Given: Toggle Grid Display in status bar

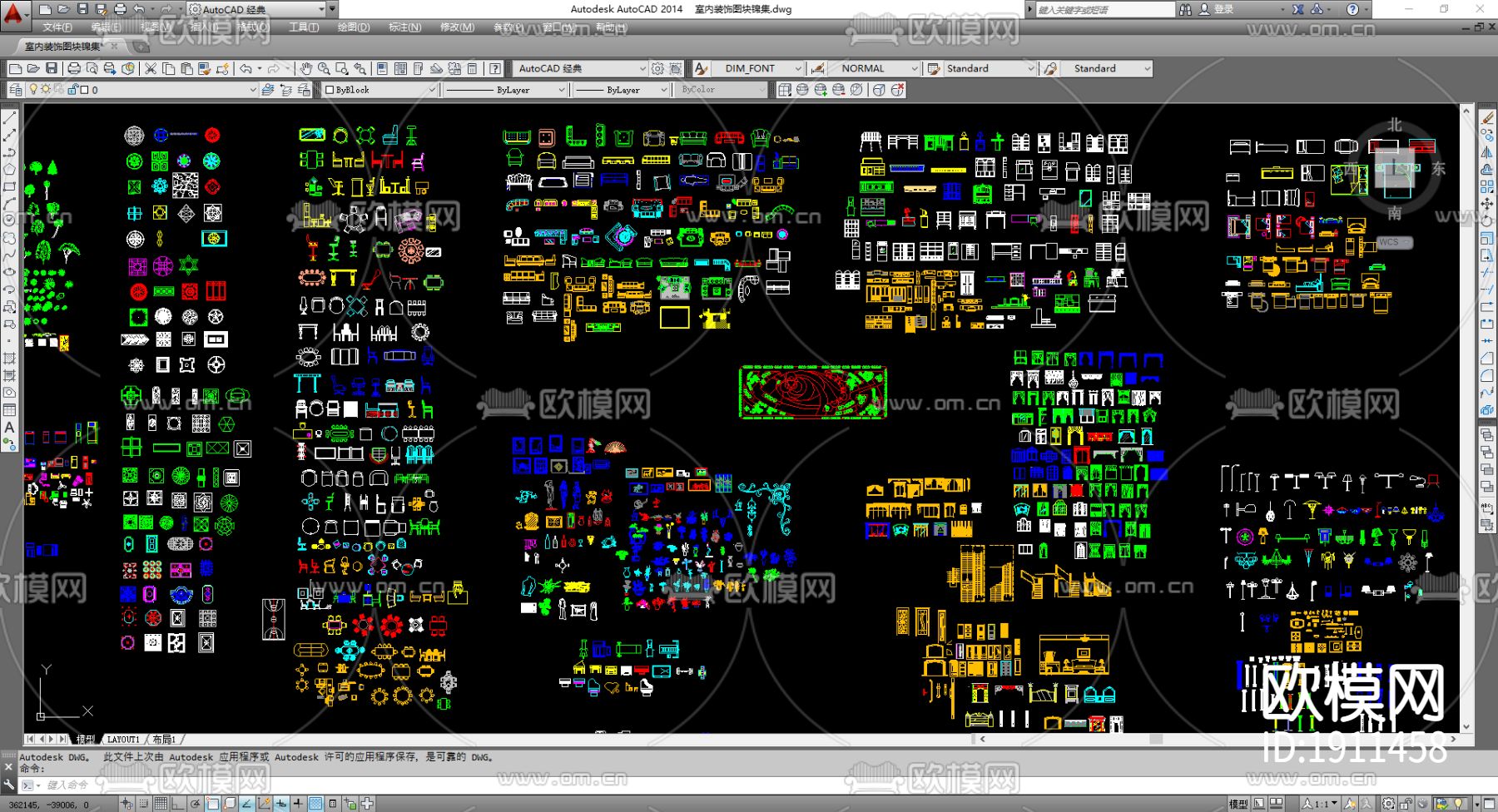Looking at the screenshot, I should pyautogui.click(x=161, y=804).
